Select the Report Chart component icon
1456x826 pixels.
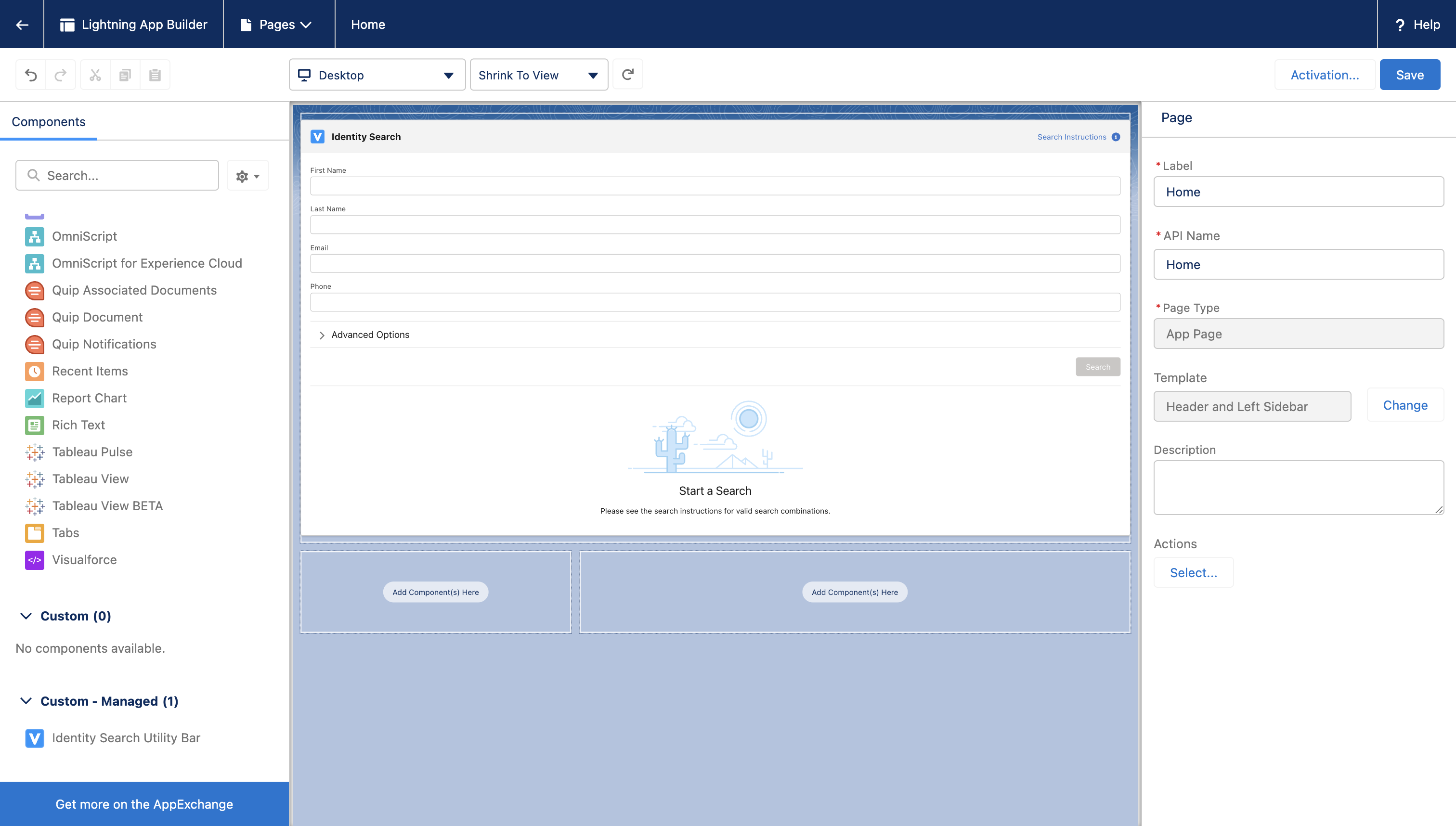tap(35, 398)
